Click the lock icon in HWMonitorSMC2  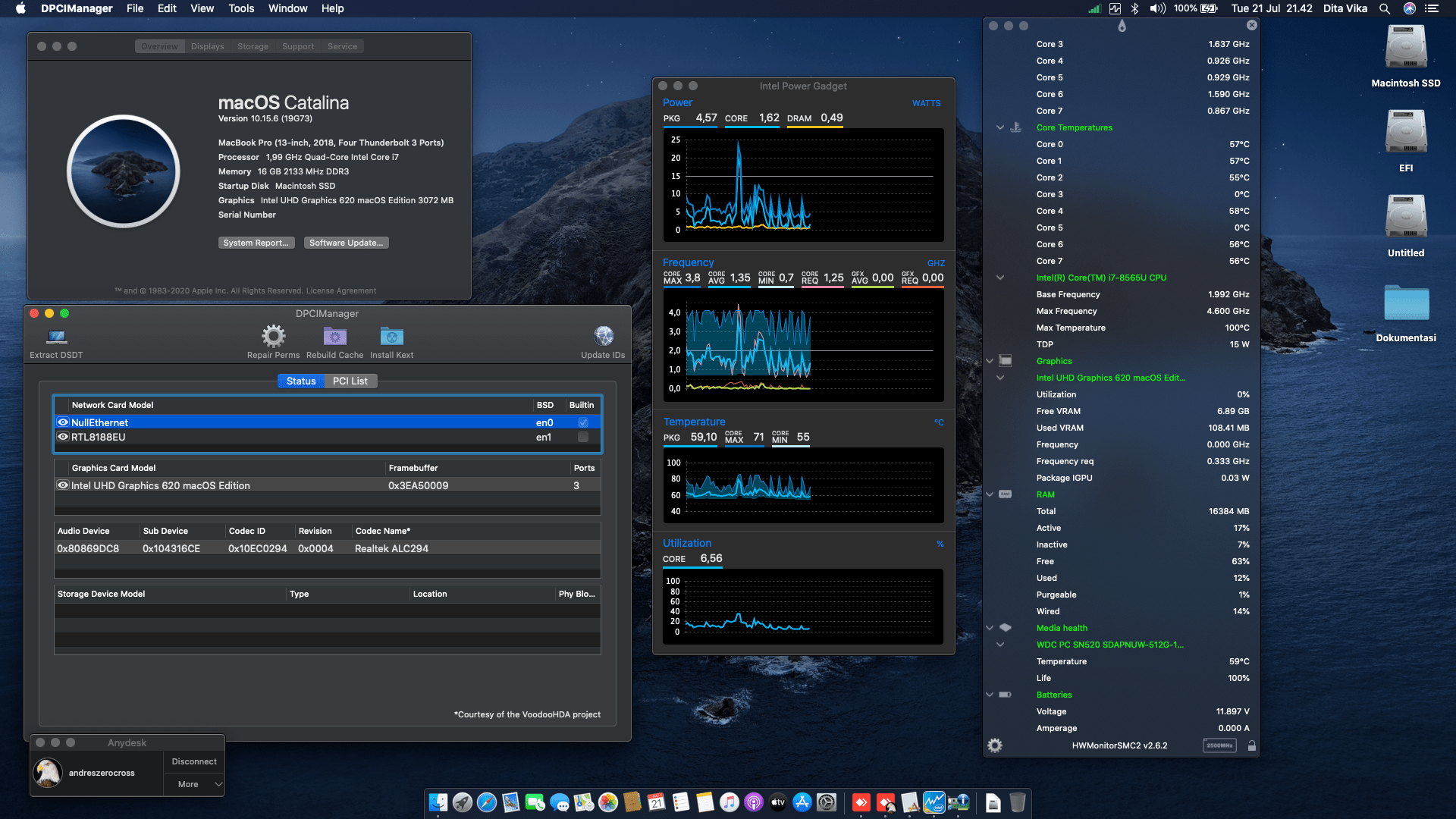pos(1252,745)
